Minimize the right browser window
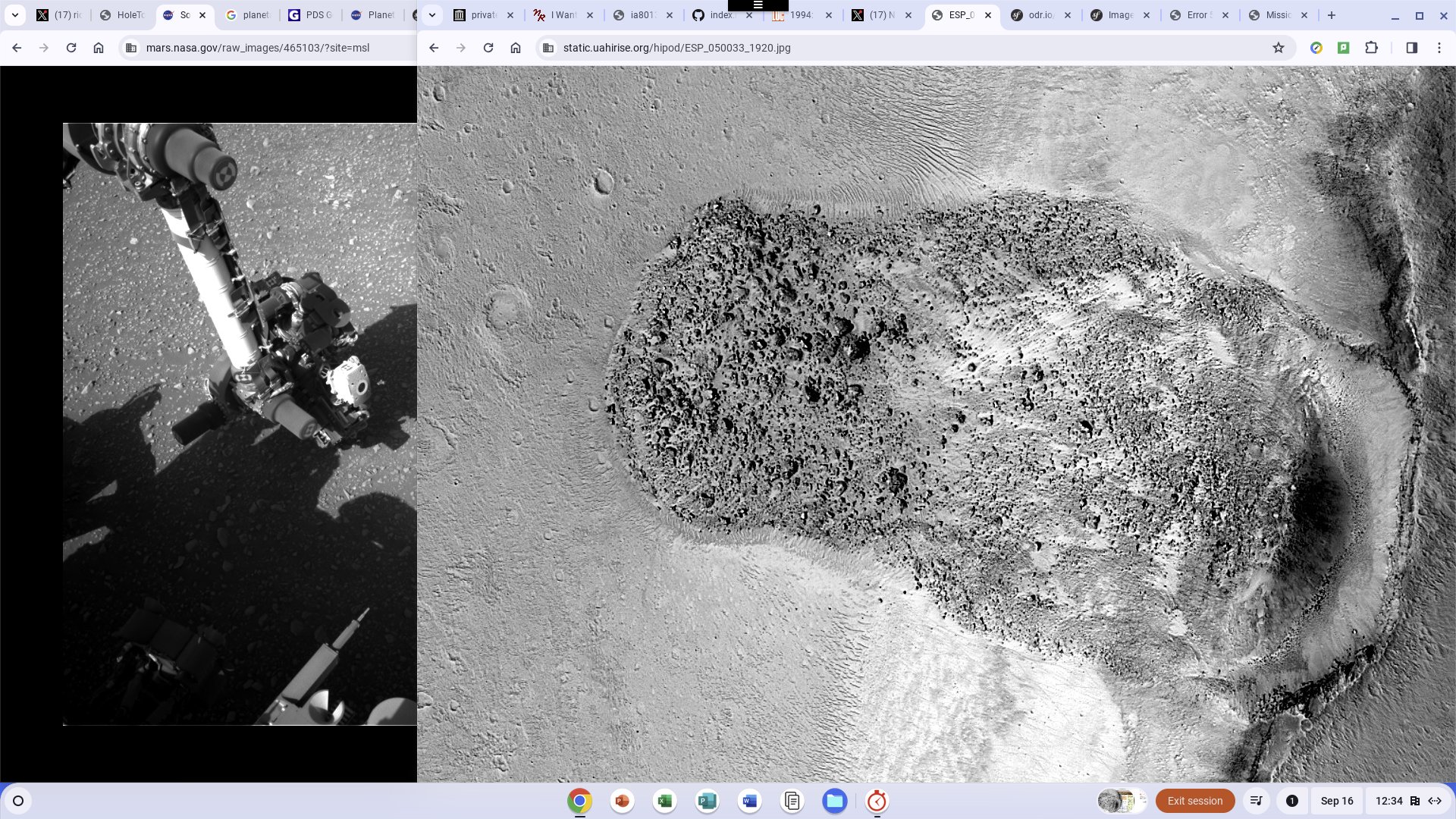The height and width of the screenshot is (819, 1456). [1395, 15]
